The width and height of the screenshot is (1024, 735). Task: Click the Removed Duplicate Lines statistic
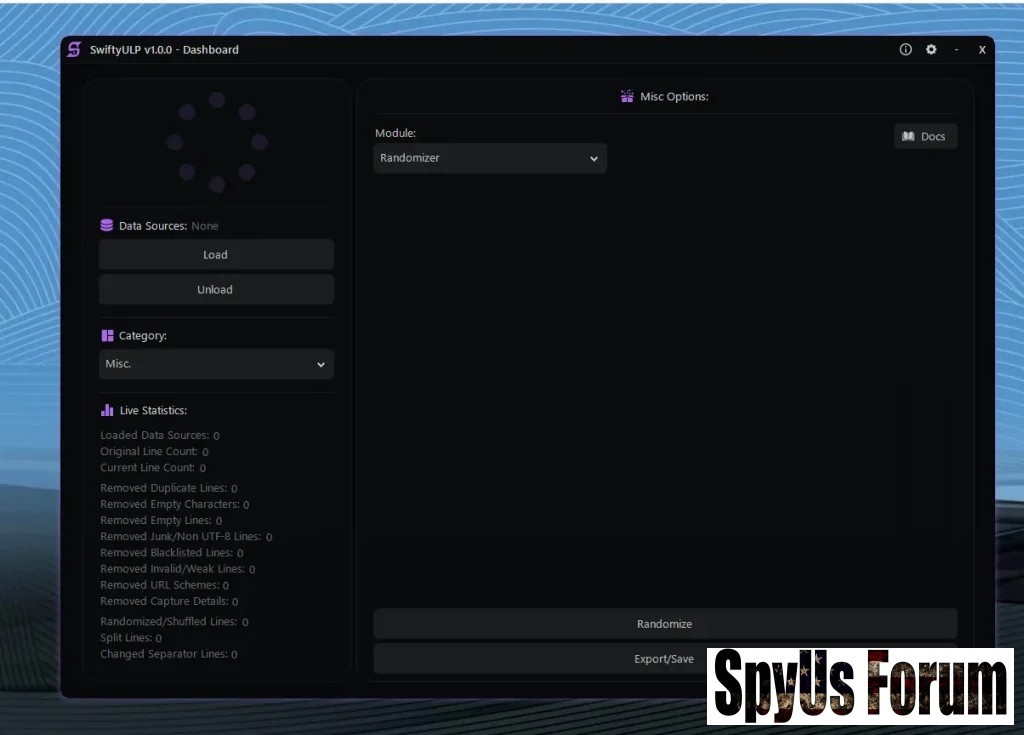click(168, 489)
